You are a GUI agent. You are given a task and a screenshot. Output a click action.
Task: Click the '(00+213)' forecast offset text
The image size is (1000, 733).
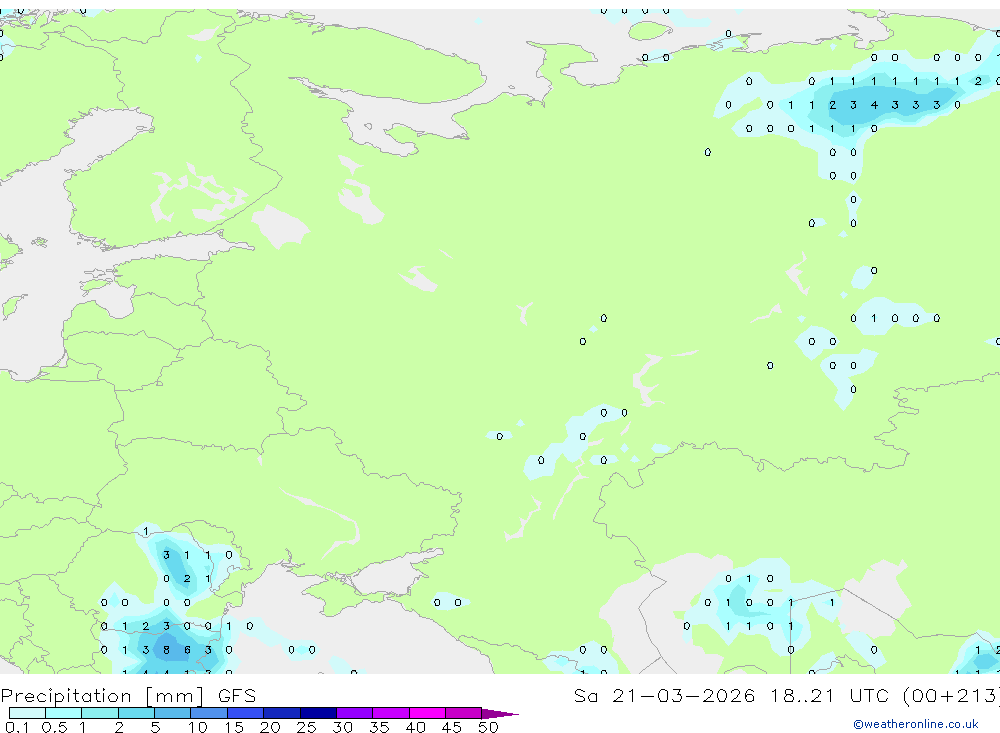coord(952,695)
